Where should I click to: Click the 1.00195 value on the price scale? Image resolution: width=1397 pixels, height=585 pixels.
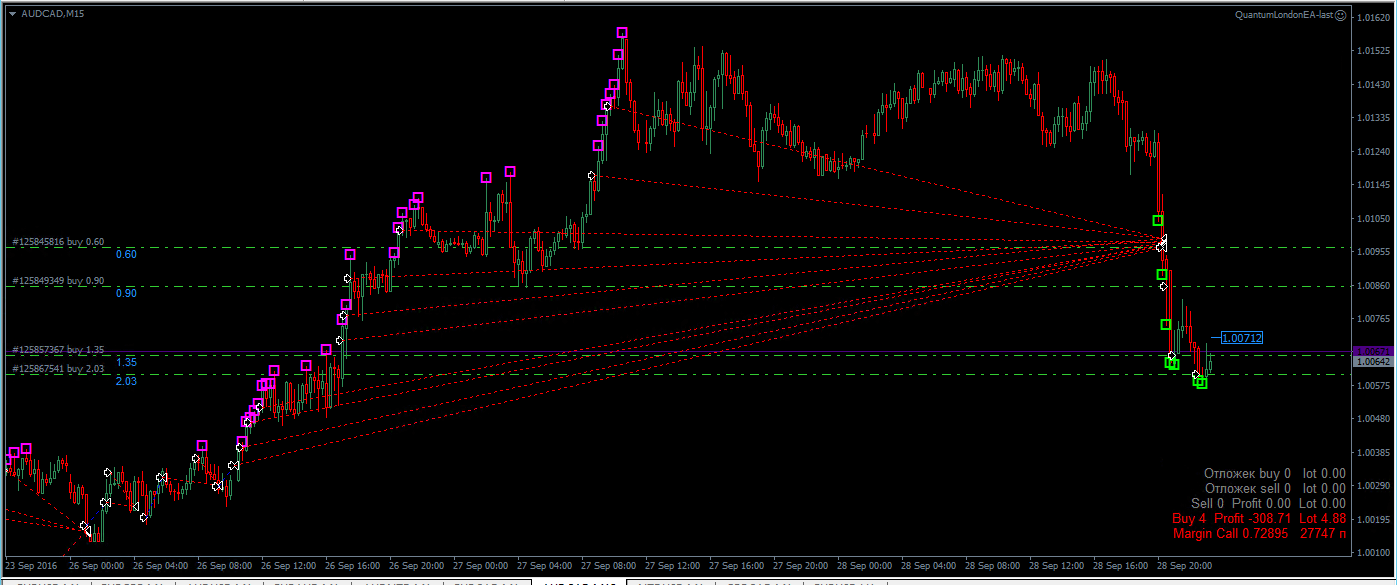[x=1373, y=519]
